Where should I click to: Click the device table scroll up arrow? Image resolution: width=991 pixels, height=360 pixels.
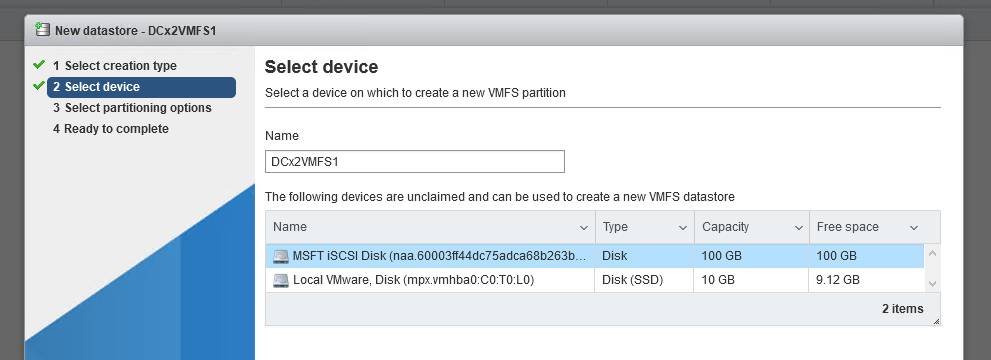click(x=932, y=254)
